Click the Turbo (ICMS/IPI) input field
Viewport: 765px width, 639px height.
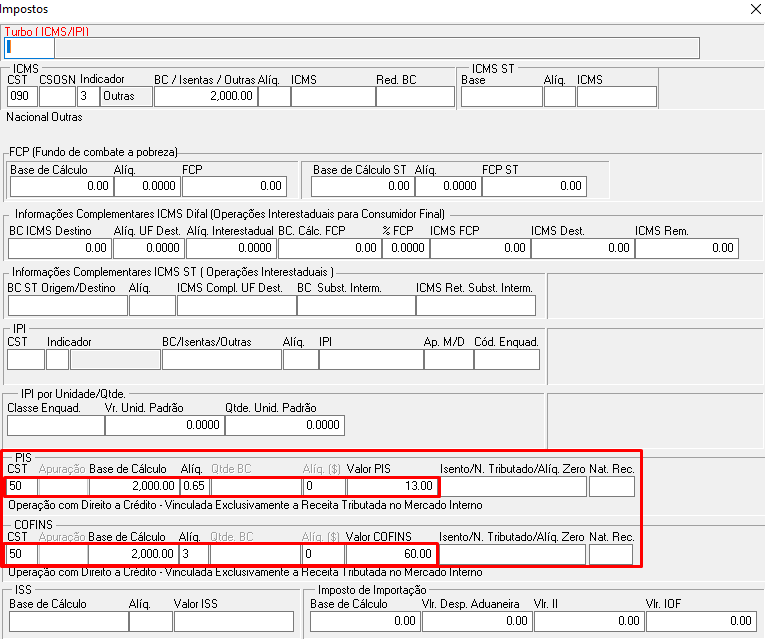(29, 48)
